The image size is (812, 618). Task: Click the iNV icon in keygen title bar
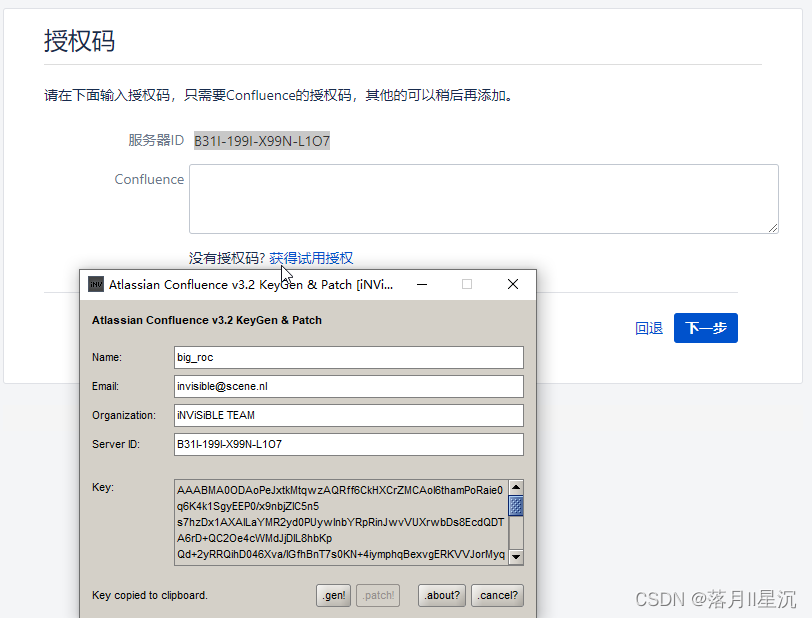[x=96, y=284]
